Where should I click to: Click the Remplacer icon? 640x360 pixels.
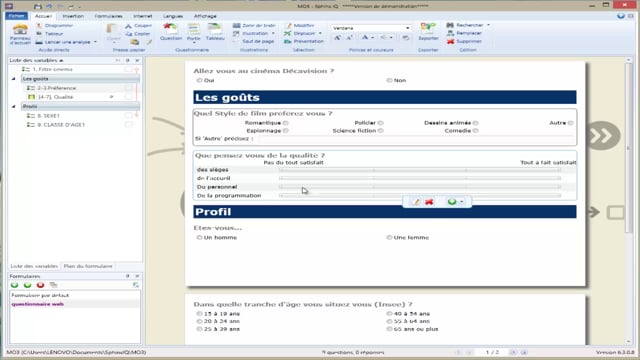pyautogui.click(x=450, y=33)
